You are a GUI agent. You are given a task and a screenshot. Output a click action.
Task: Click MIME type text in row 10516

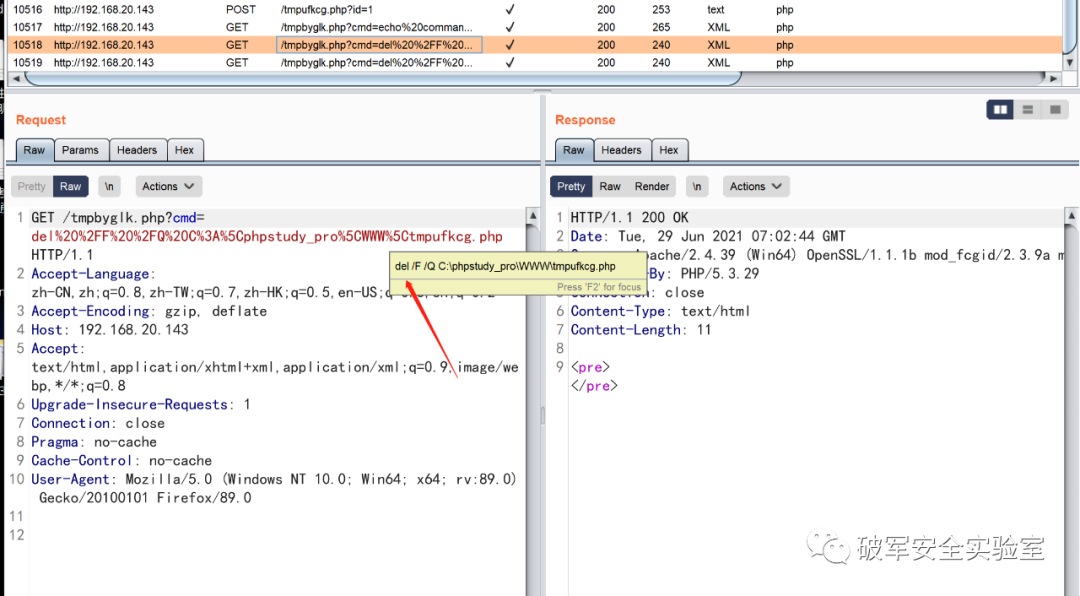click(x=716, y=10)
